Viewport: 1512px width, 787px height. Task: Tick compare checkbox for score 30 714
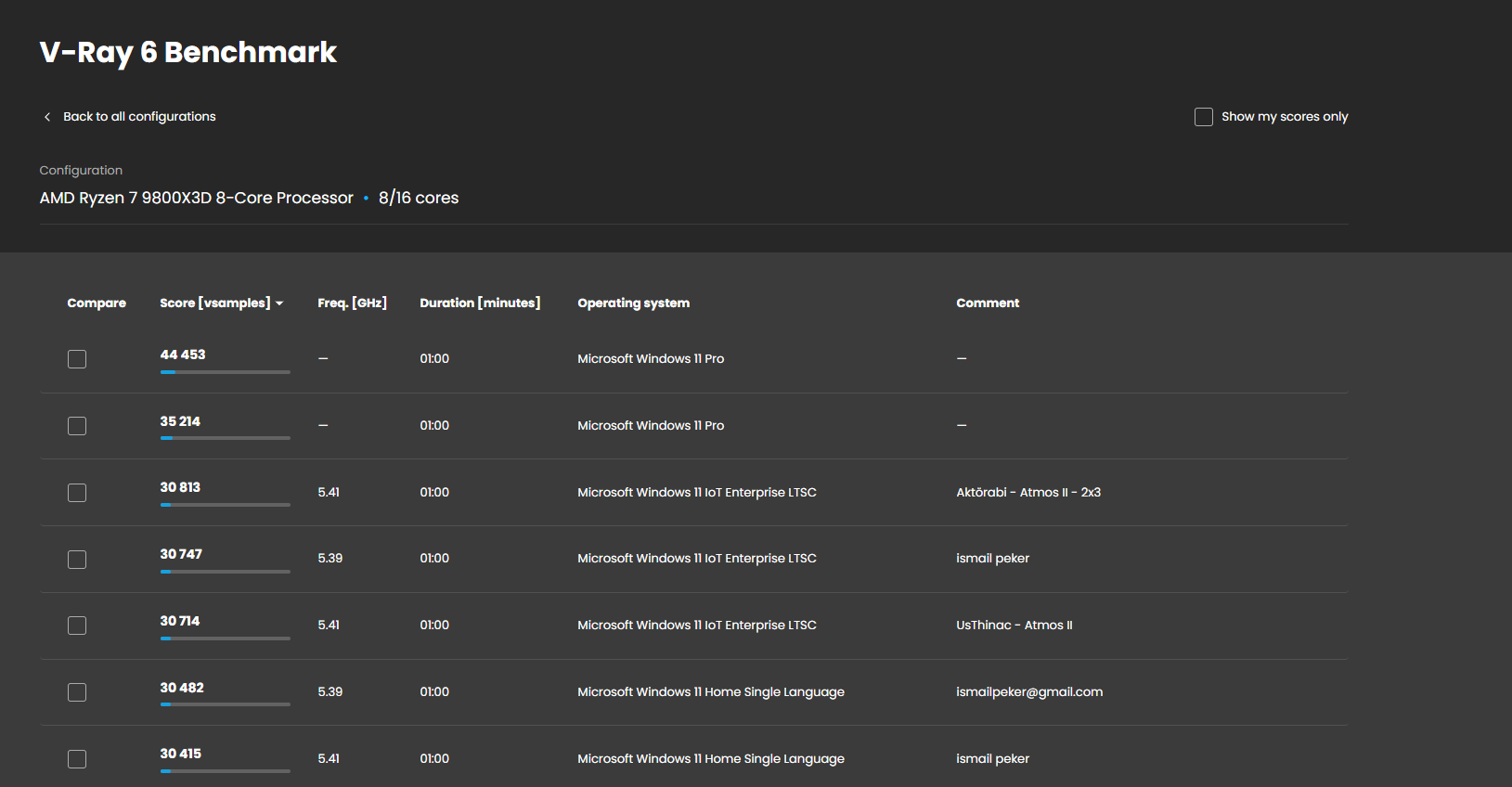coord(77,626)
